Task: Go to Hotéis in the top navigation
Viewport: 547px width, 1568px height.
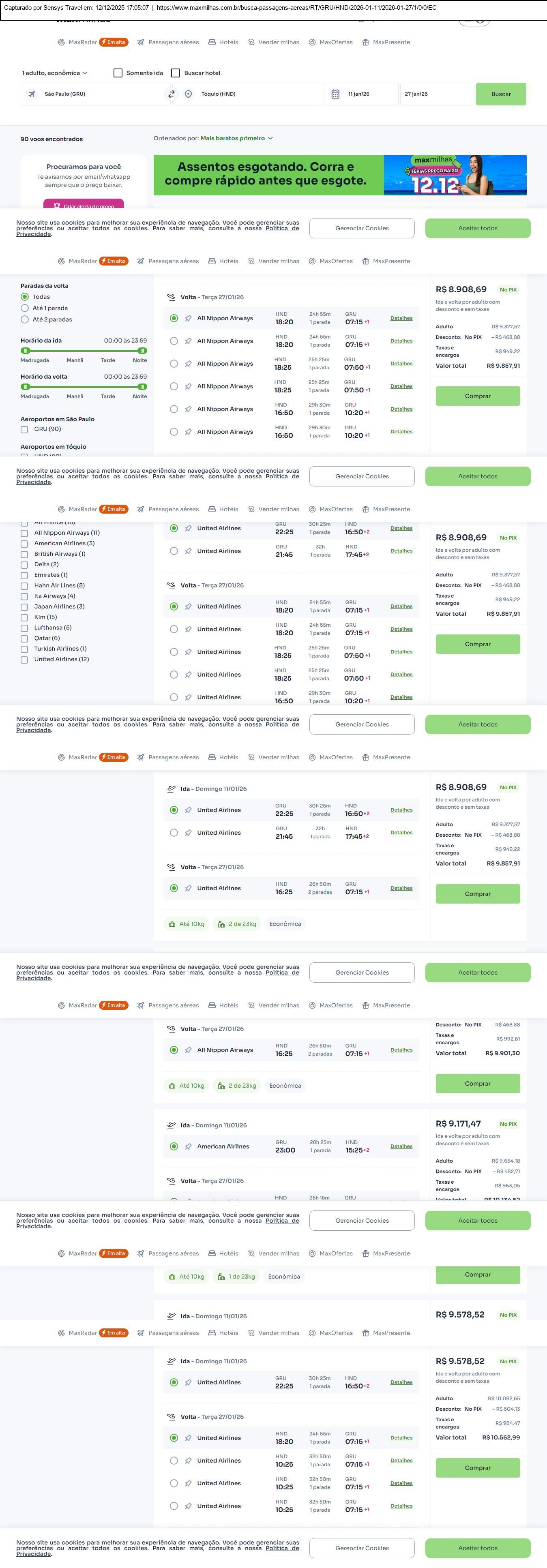Action: point(223,43)
